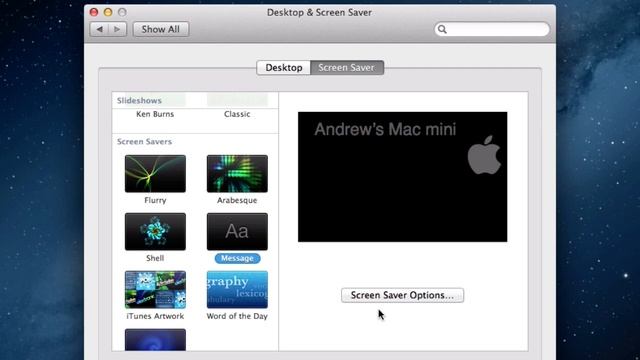This screenshot has height=360, width=640.
Task: Click the Classic slideshow label
Action: click(237, 114)
